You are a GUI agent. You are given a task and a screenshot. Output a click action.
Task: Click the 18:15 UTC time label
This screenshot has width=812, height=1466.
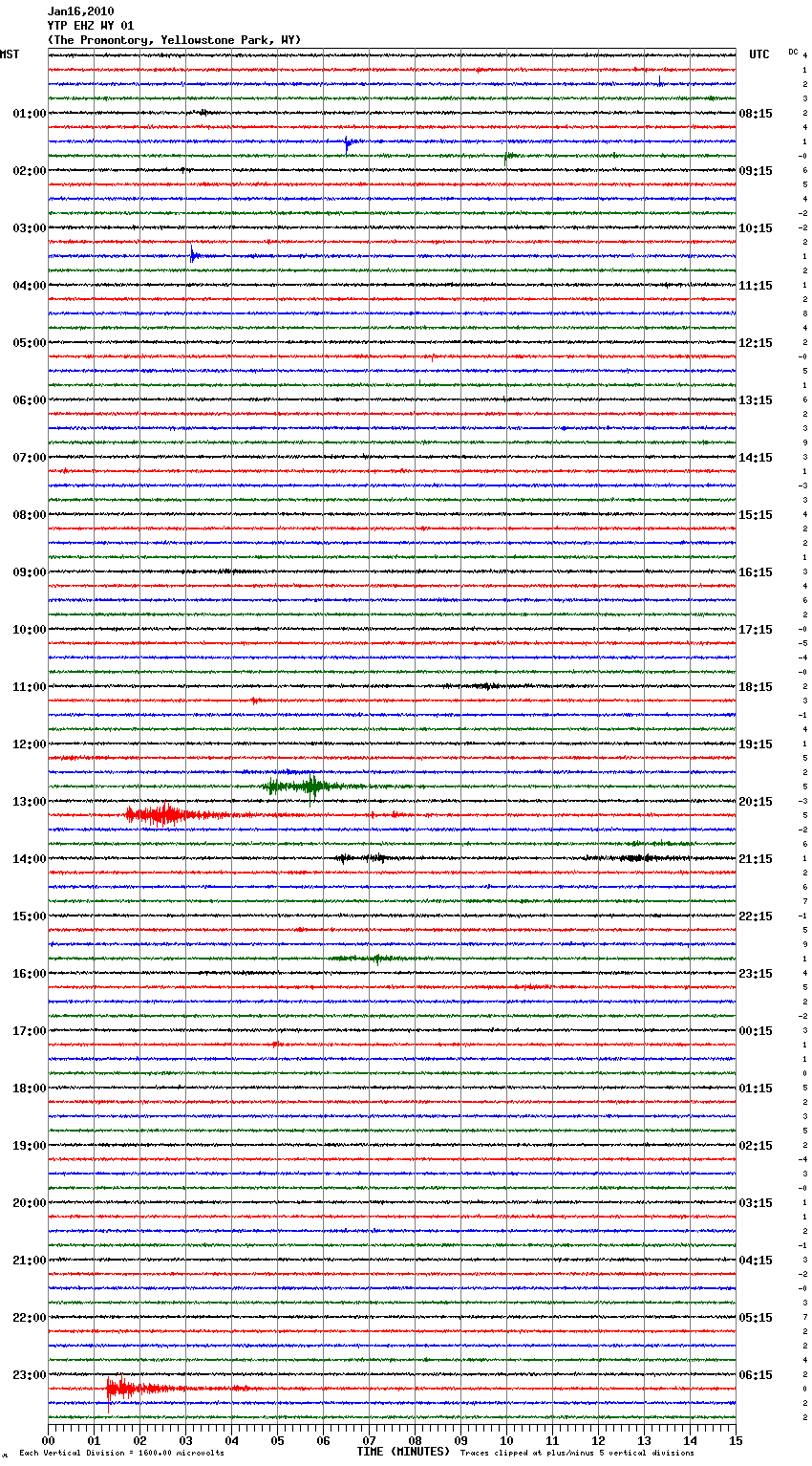pos(756,687)
